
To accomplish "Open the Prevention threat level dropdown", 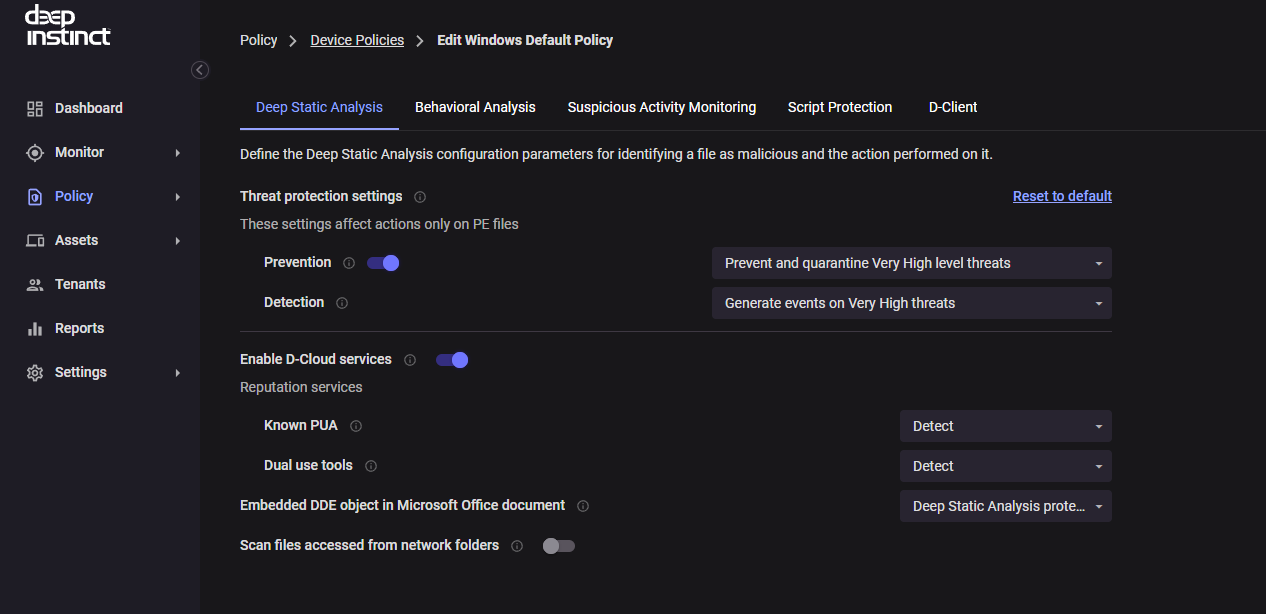I will (x=911, y=263).
